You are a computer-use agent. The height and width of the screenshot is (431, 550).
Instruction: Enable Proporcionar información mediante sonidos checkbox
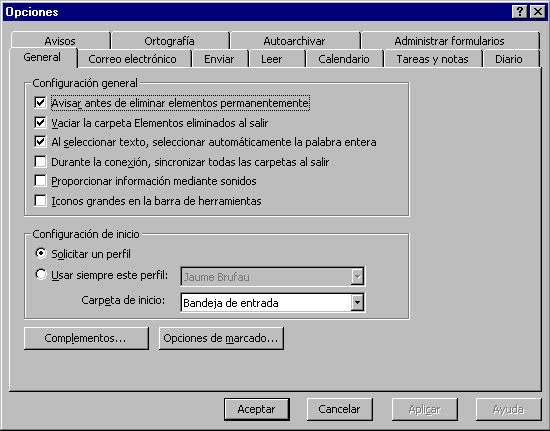point(40,181)
